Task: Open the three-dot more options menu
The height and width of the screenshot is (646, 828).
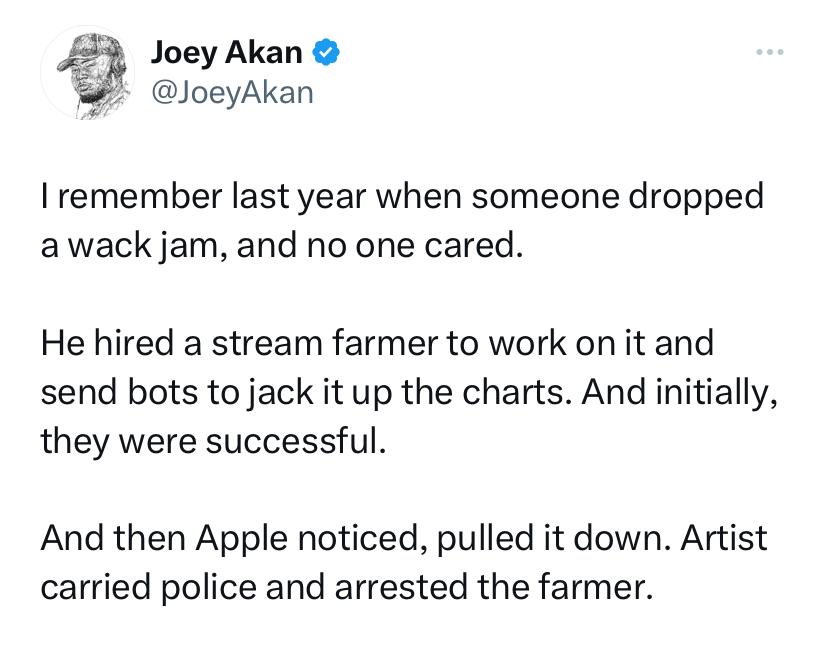Action: [771, 50]
